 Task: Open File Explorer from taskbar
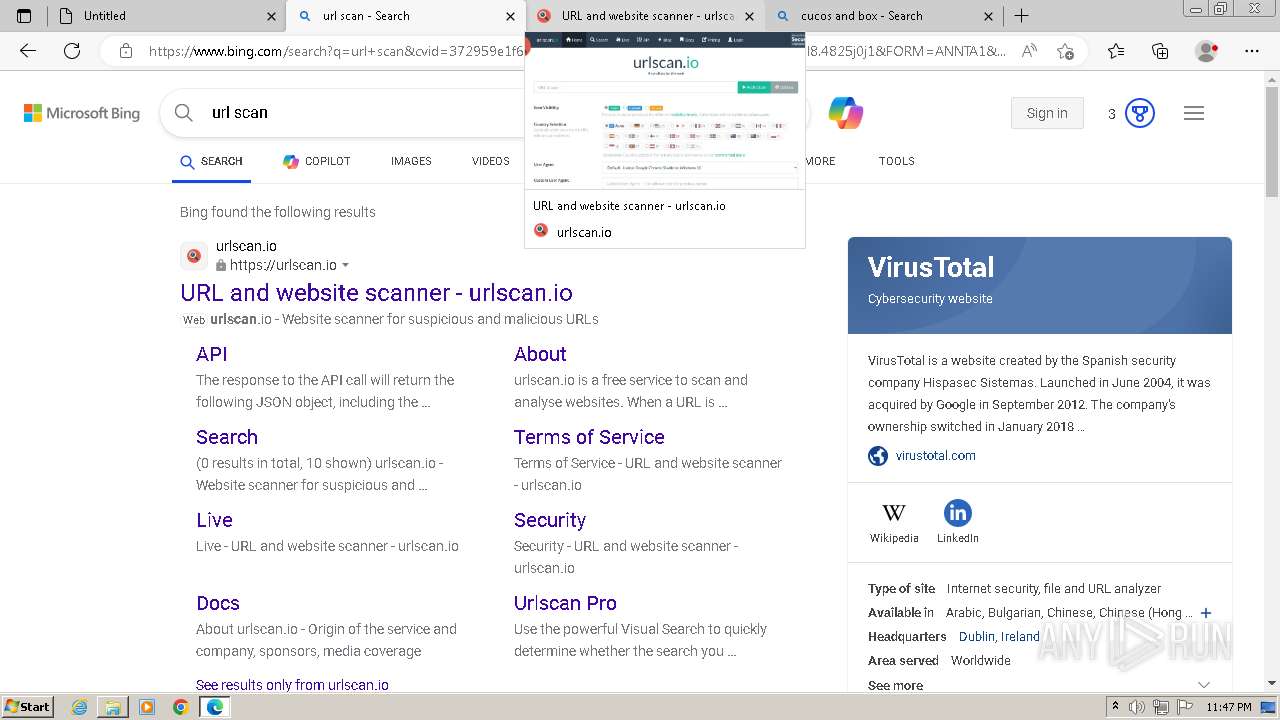click(x=113, y=707)
